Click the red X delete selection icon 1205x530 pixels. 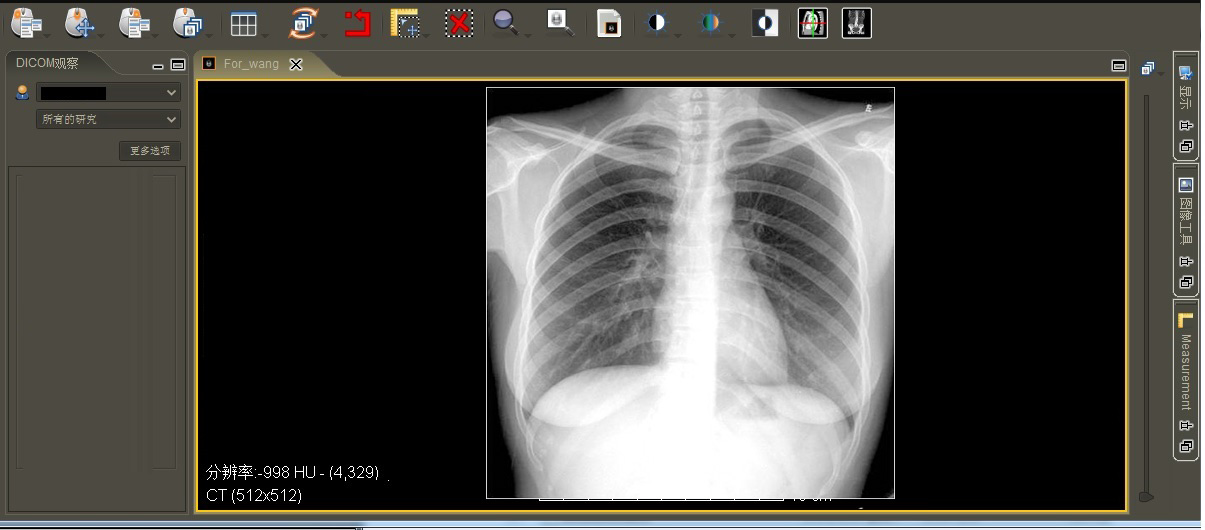click(459, 23)
